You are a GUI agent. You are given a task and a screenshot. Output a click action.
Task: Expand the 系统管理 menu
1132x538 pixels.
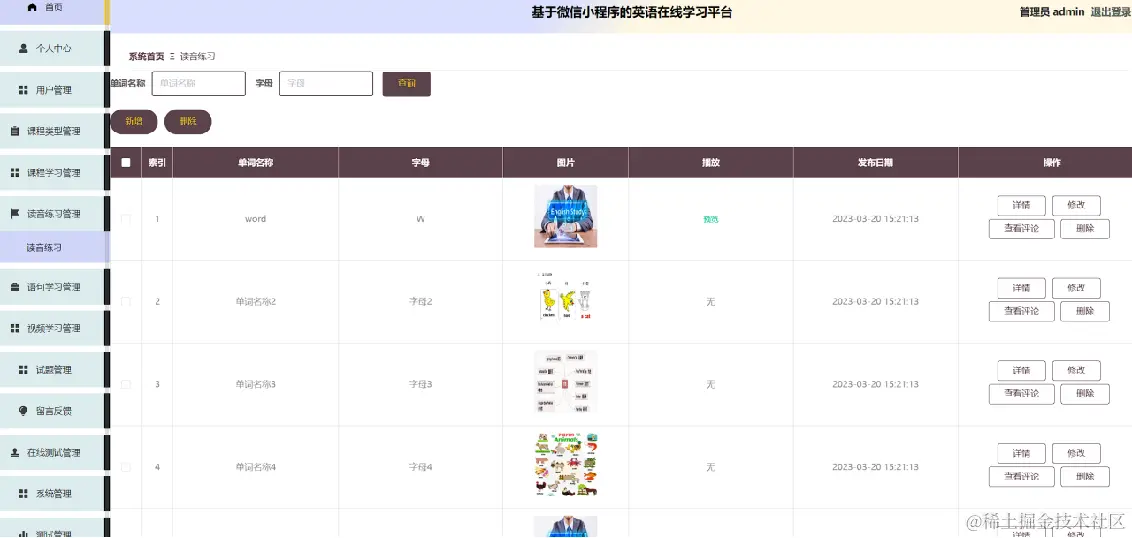tap(52, 494)
